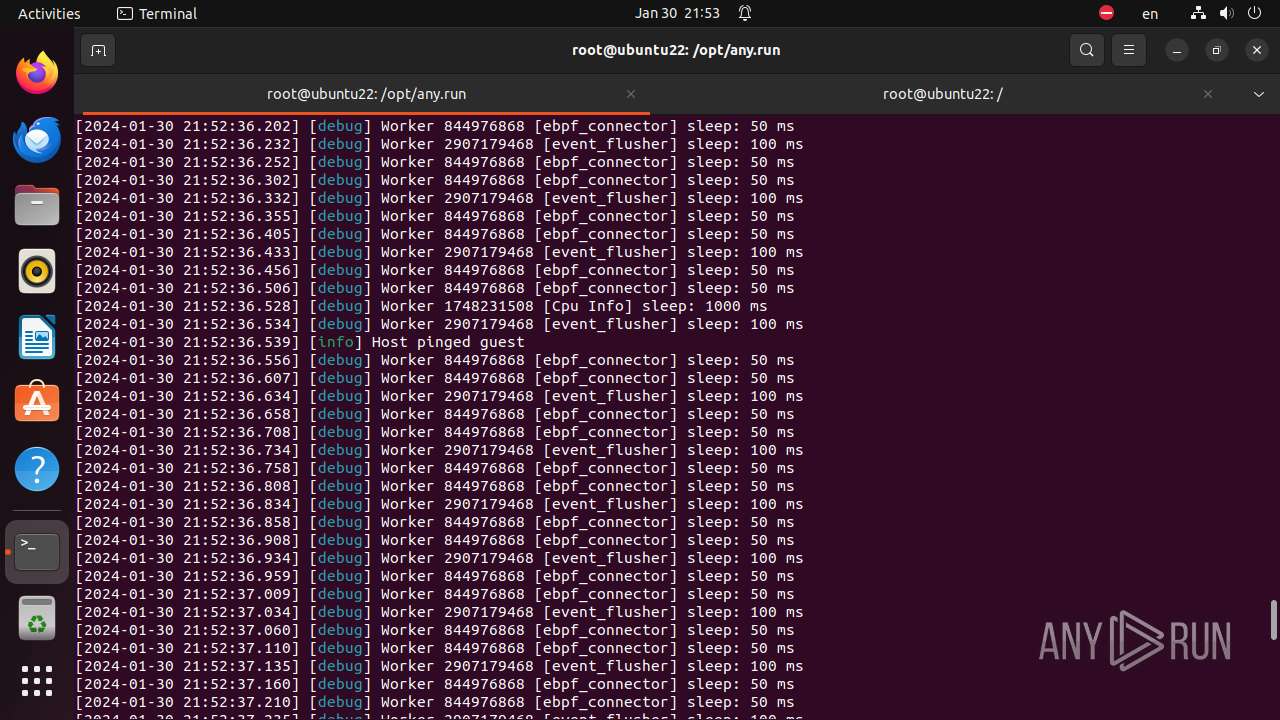Open the clock and calendar panel

pyautogui.click(x=677, y=13)
